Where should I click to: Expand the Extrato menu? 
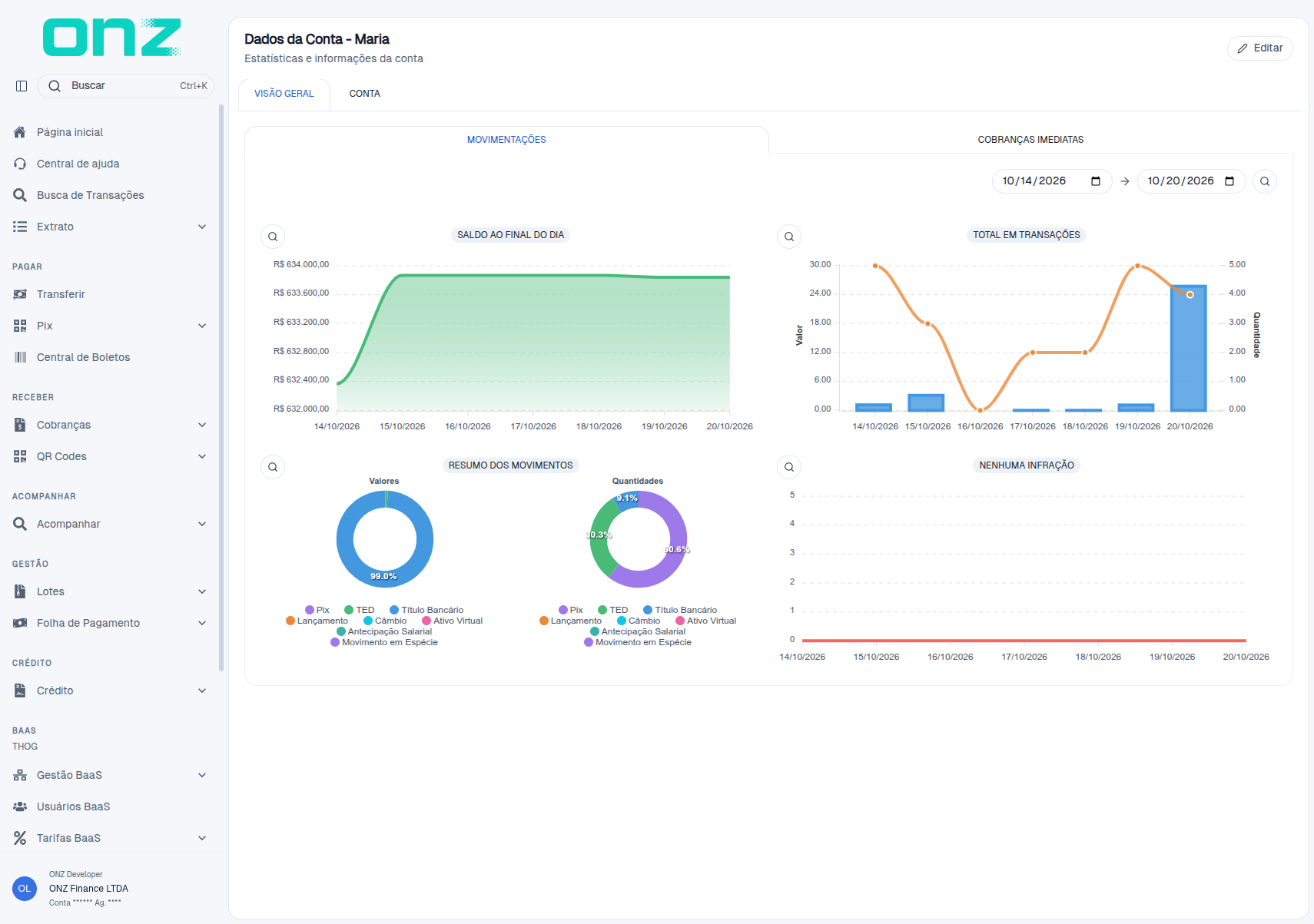click(x=202, y=227)
